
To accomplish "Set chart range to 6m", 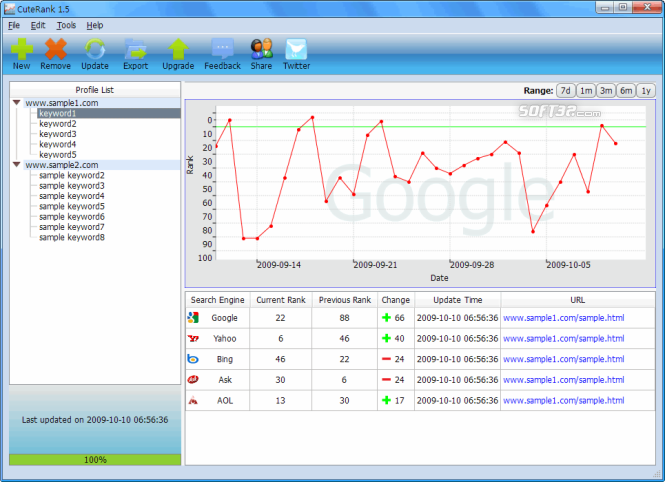I will [626, 91].
